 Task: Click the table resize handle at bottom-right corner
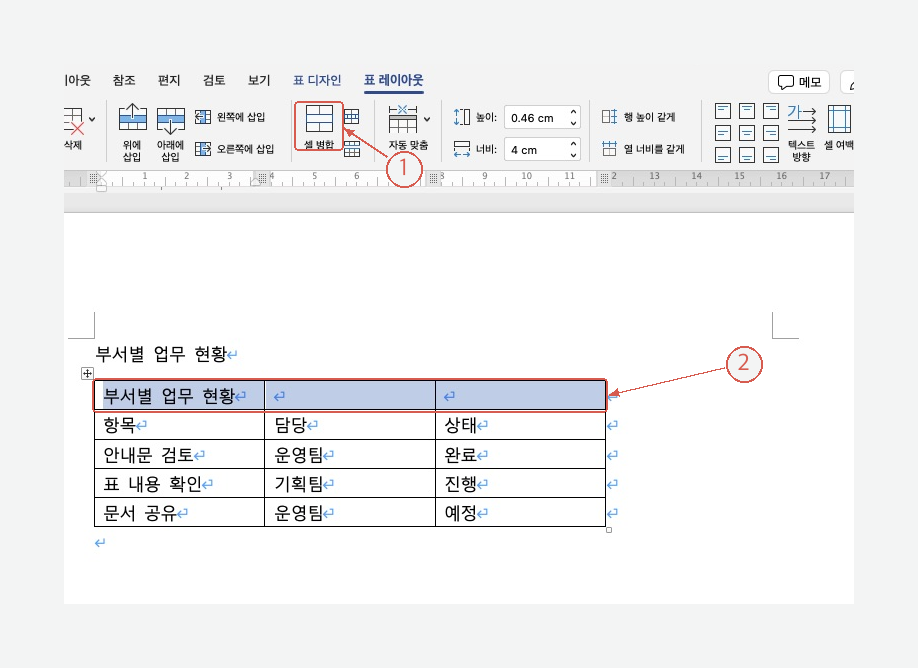click(x=609, y=530)
